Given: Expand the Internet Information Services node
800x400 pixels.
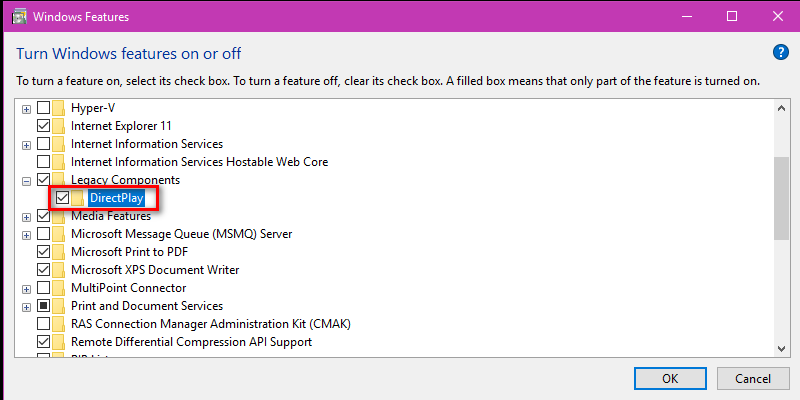Looking at the screenshot, I should tap(27, 145).
